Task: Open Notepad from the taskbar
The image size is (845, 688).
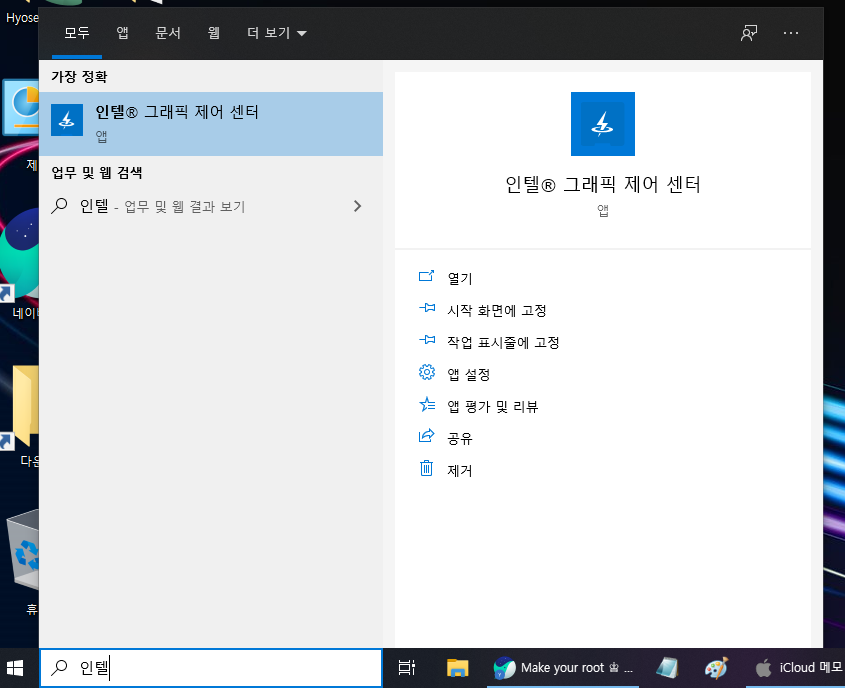Action: pos(666,667)
